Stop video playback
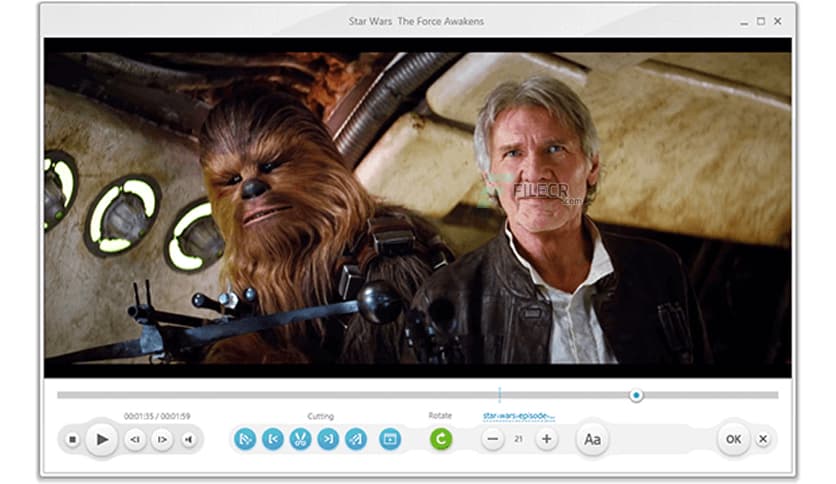The image size is (836, 484). tap(73, 439)
